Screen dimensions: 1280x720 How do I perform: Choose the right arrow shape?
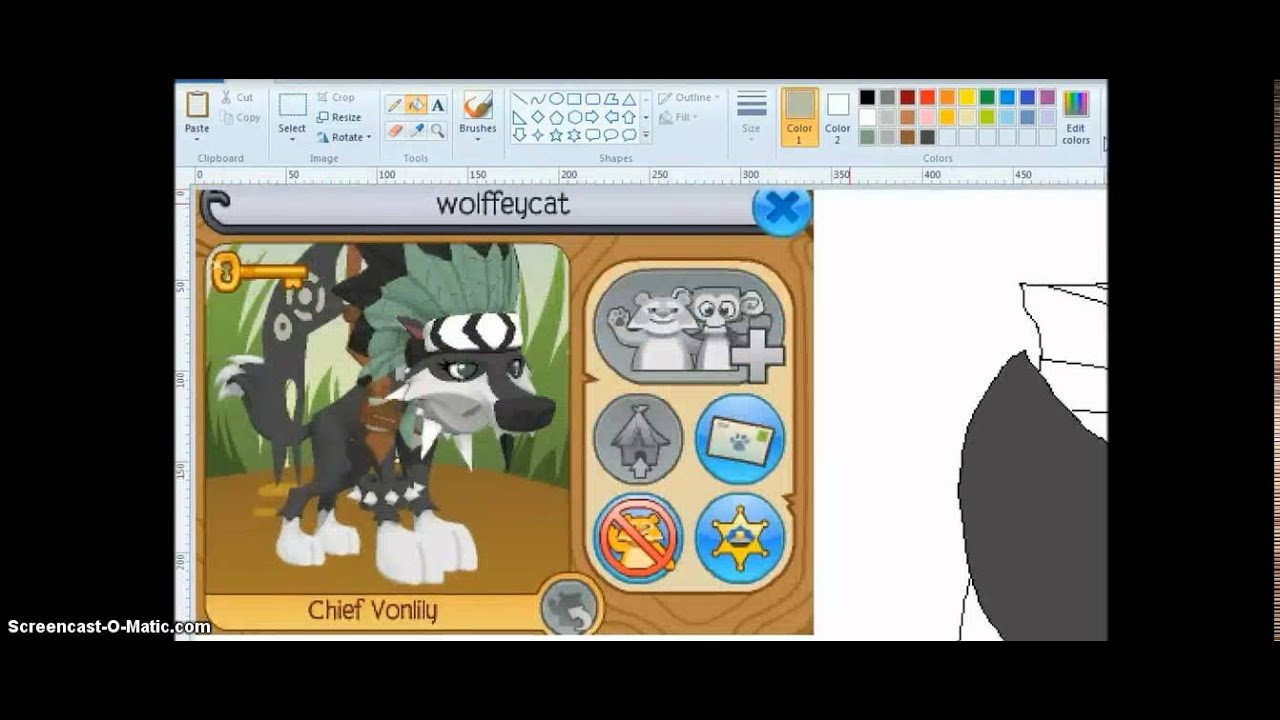click(x=592, y=117)
